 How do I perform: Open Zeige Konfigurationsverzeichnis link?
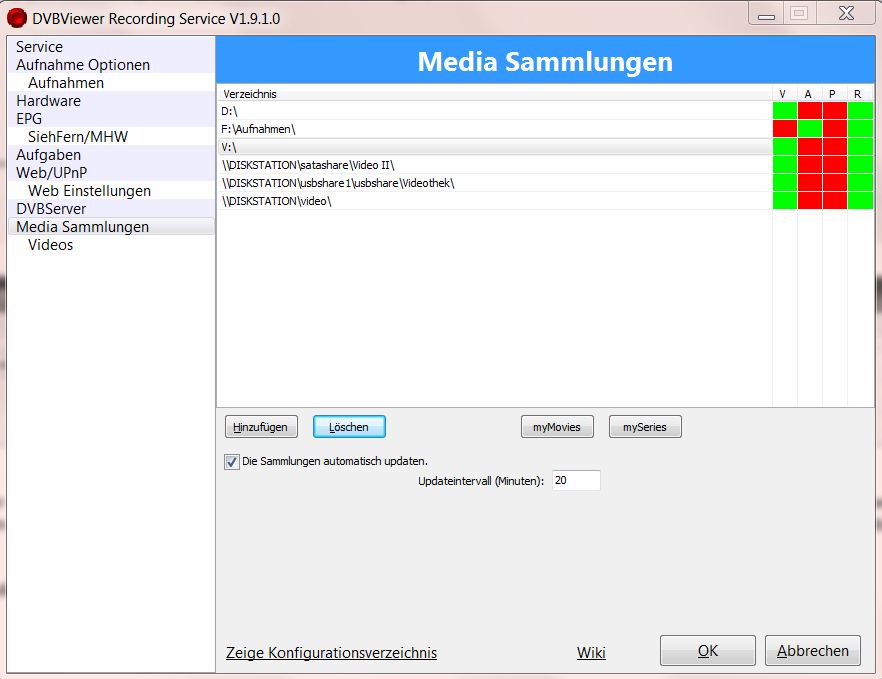tap(331, 653)
